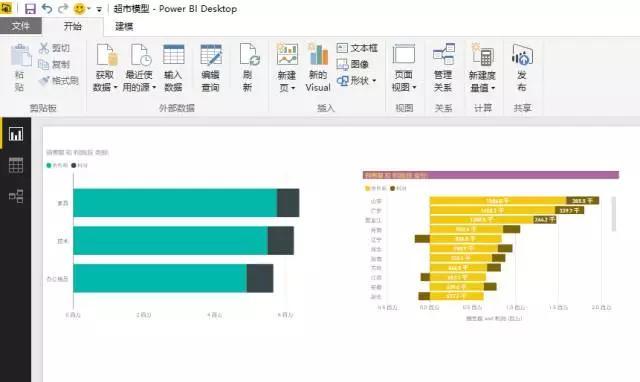Screen dimensions: 640x382
Task: Open the smiley feedback icon
Action: pos(79,9)
